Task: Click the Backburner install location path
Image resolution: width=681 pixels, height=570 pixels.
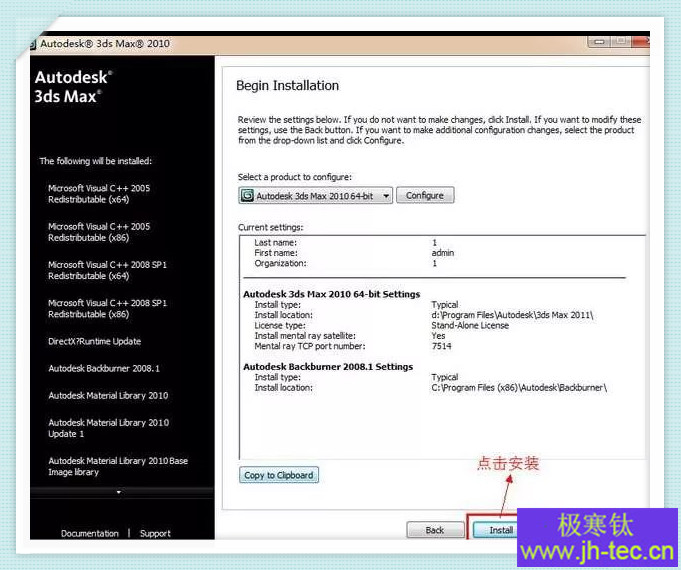Action: (519, 388)
